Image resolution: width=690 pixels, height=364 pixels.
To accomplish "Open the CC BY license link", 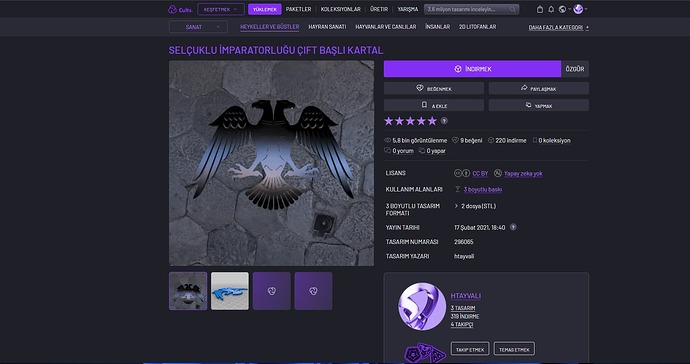I will (480, 174).
